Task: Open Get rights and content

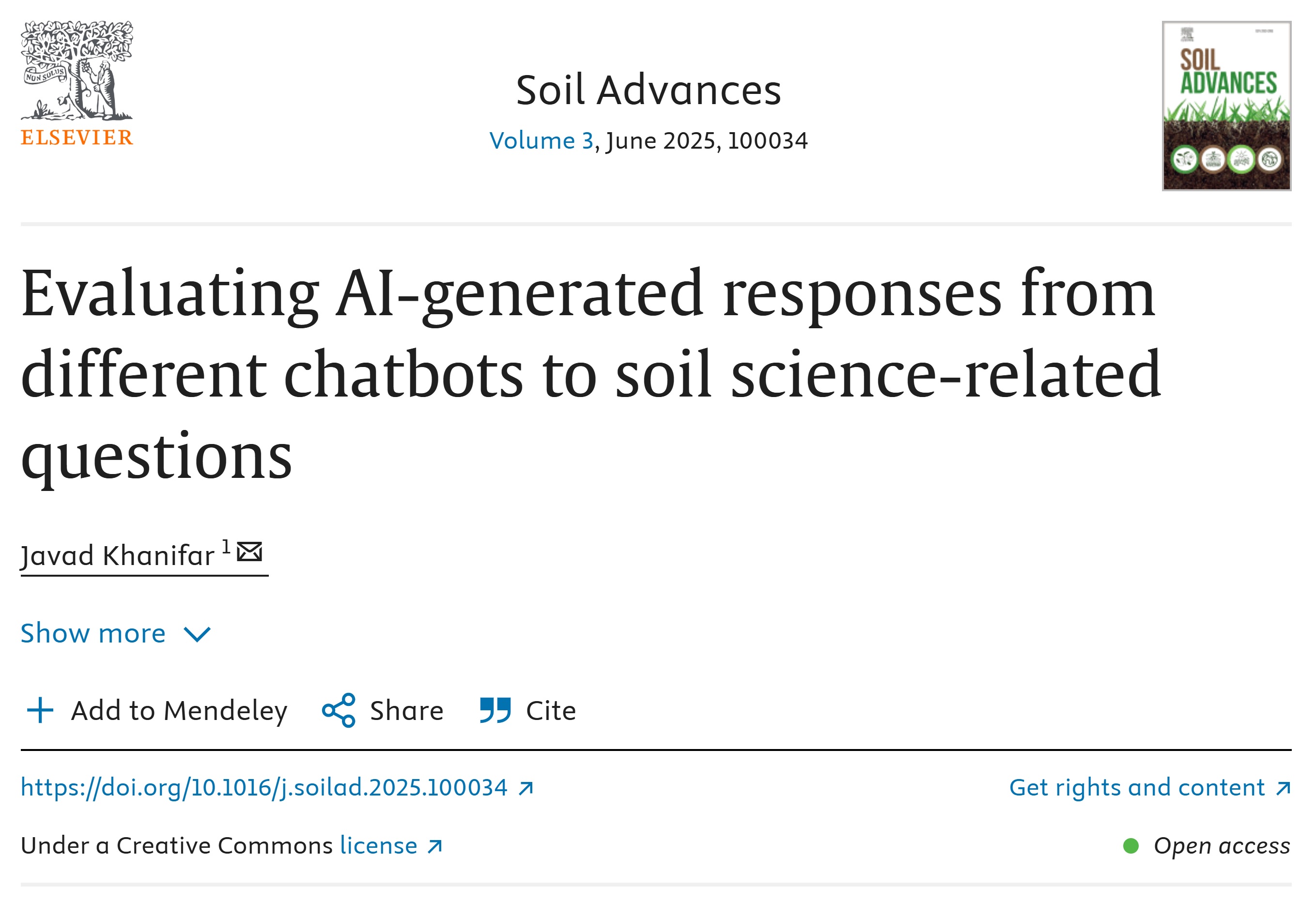Action: 1137,787
